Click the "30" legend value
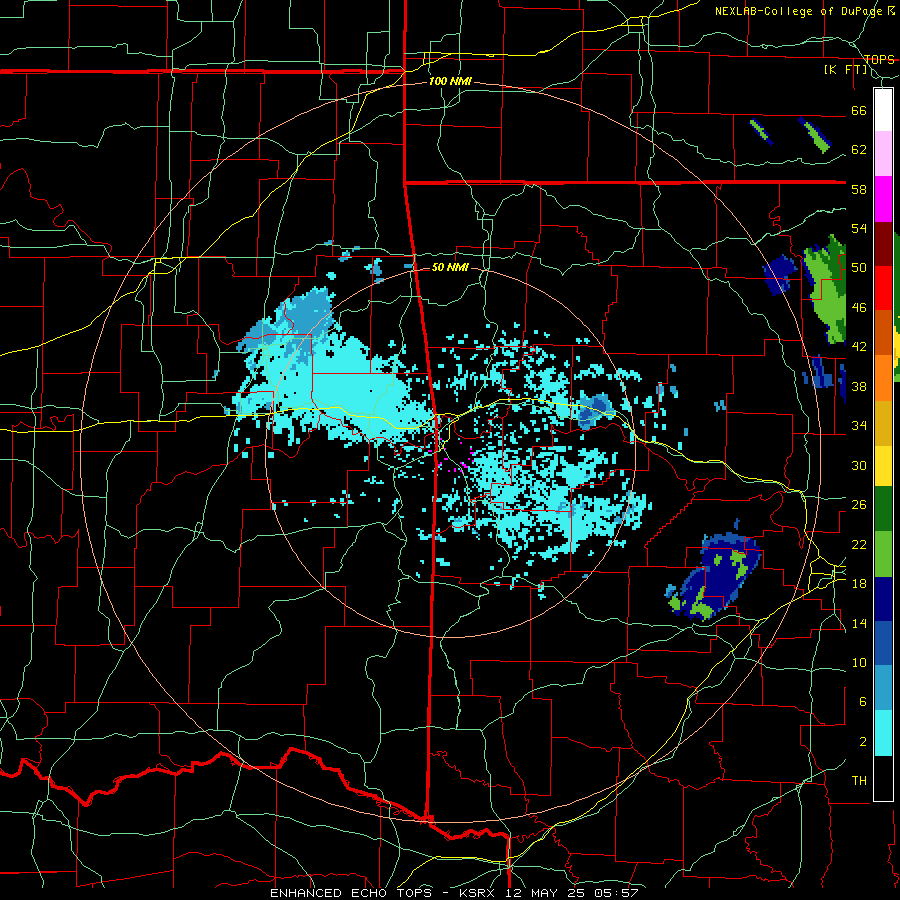This screenshot has height=900, width=900. tap(859, 465)
